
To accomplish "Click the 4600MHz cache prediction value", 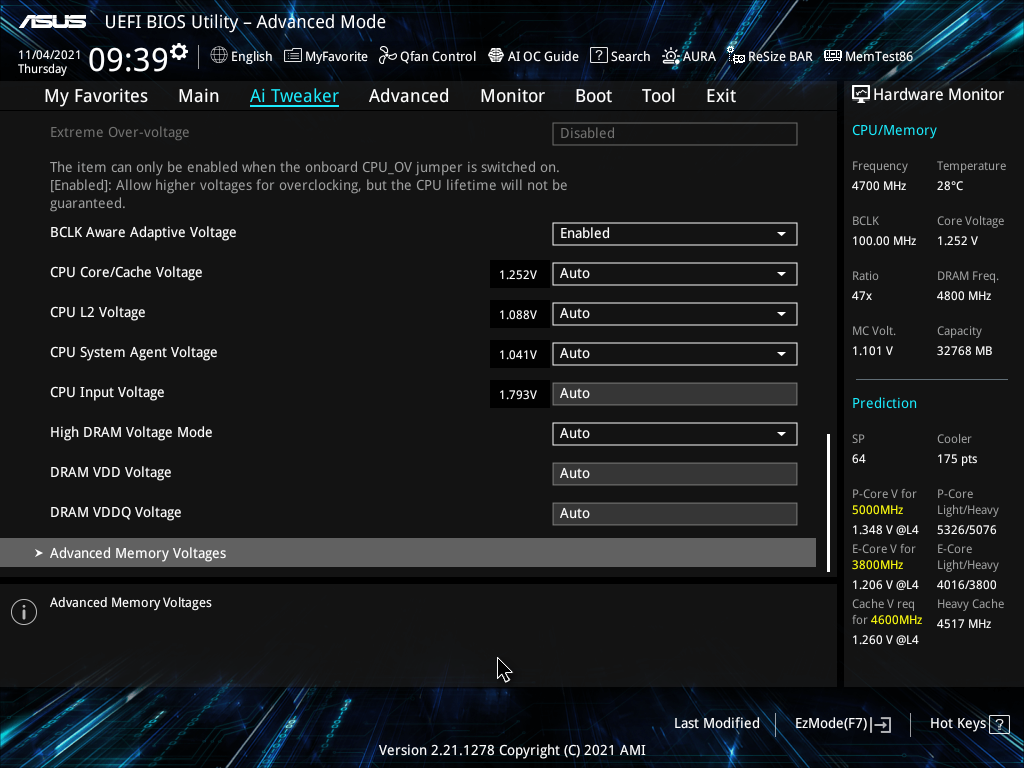I will (x=896, y=620).
